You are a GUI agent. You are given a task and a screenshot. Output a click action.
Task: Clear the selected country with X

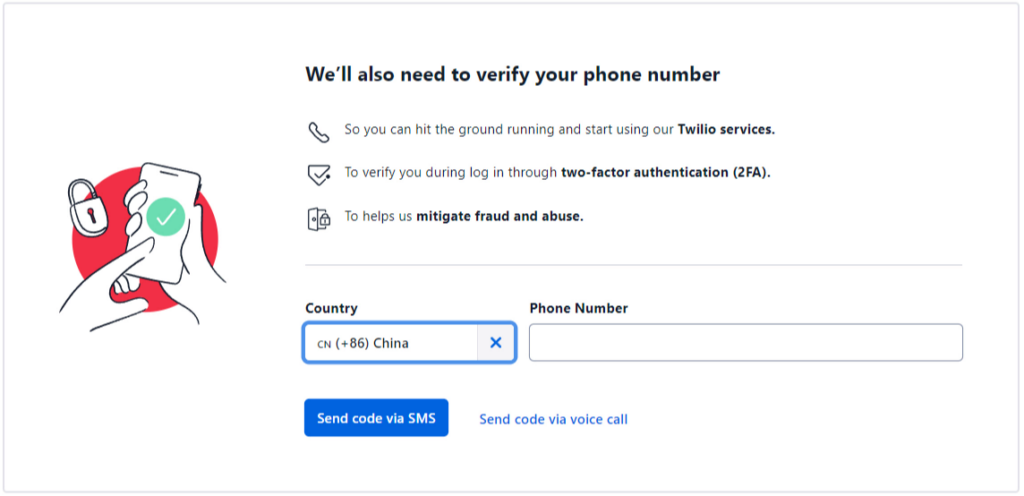coord(496,343)
